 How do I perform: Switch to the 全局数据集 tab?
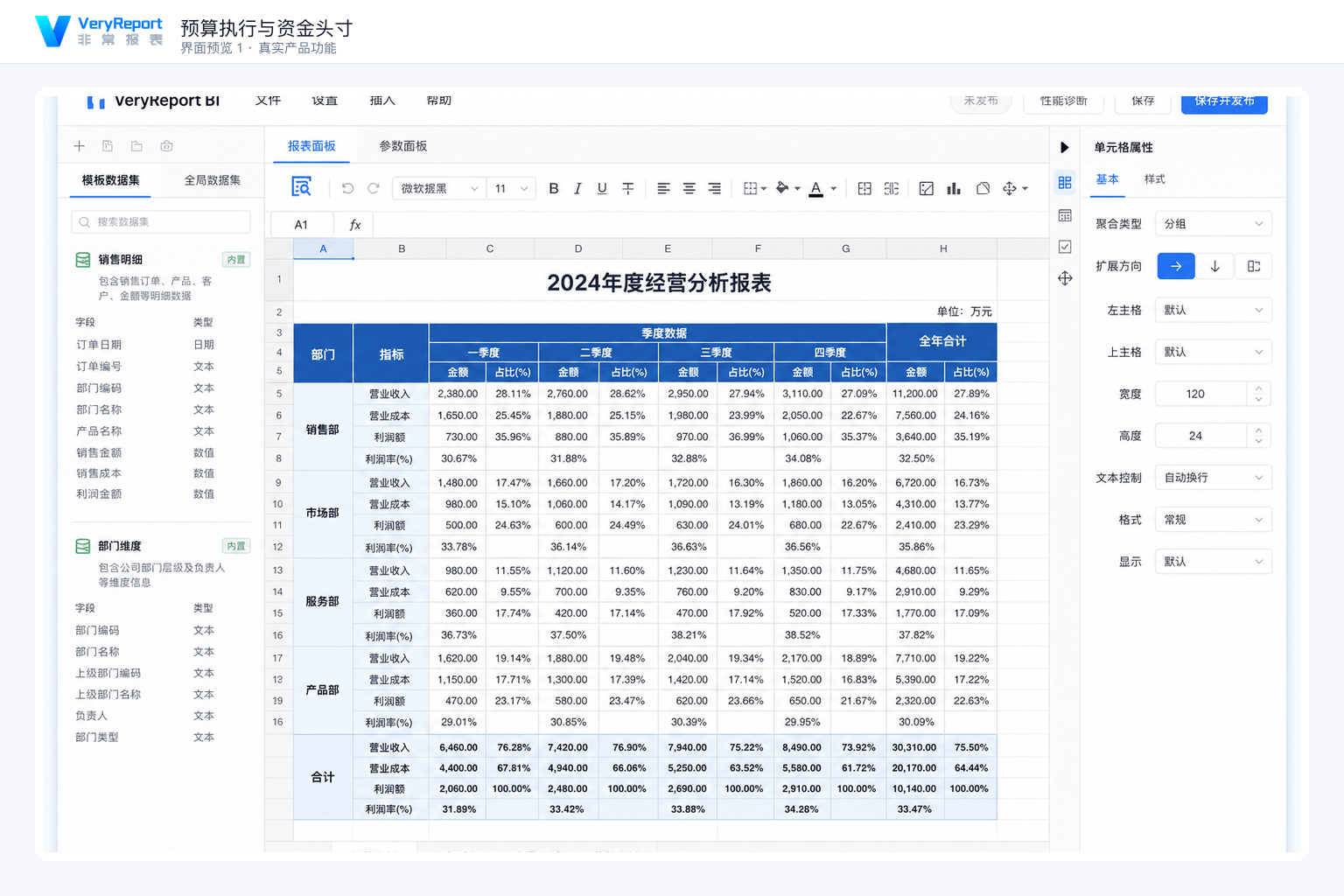point(212,180)
